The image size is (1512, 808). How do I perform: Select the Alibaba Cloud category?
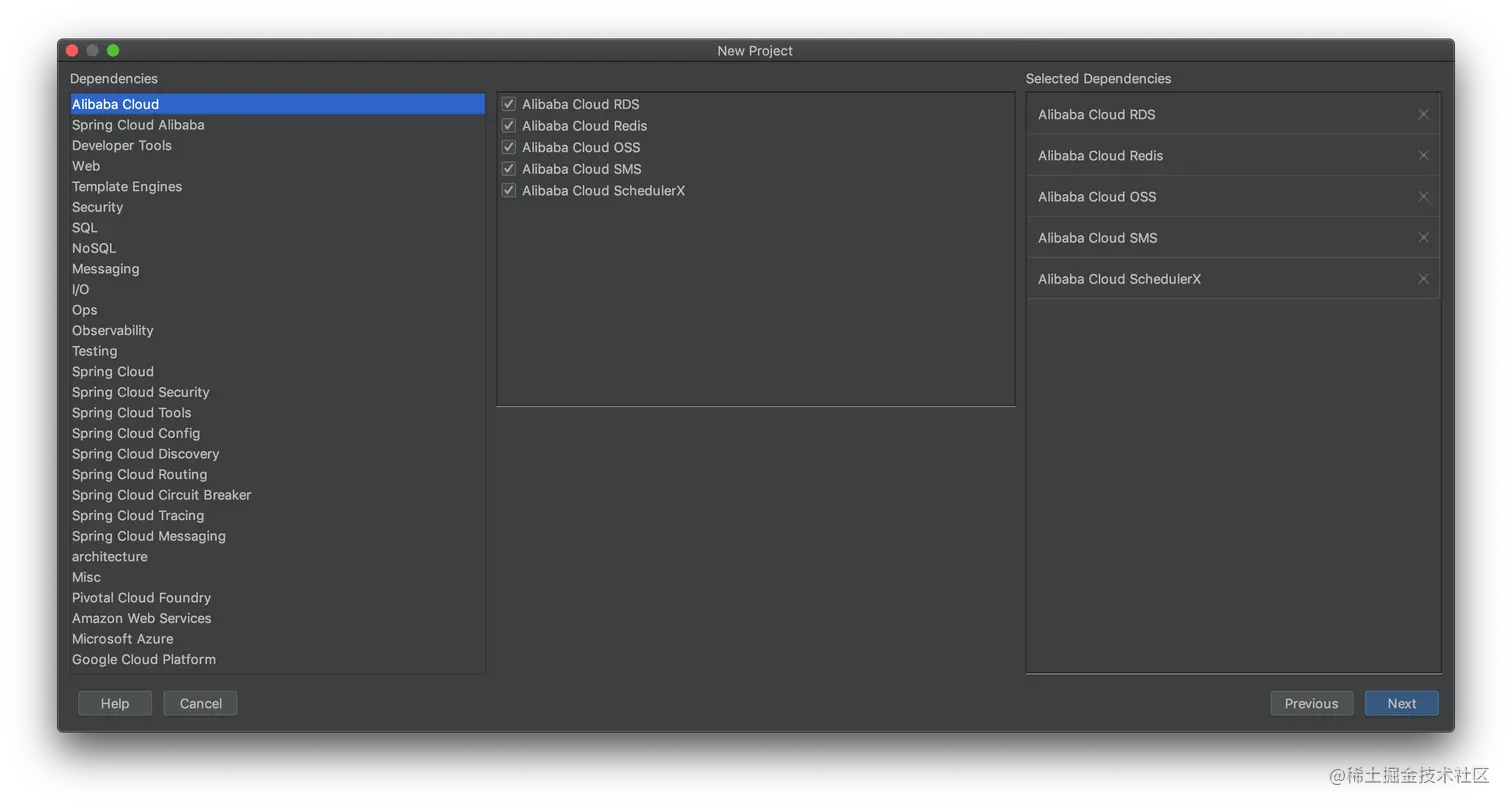(277, 104)
